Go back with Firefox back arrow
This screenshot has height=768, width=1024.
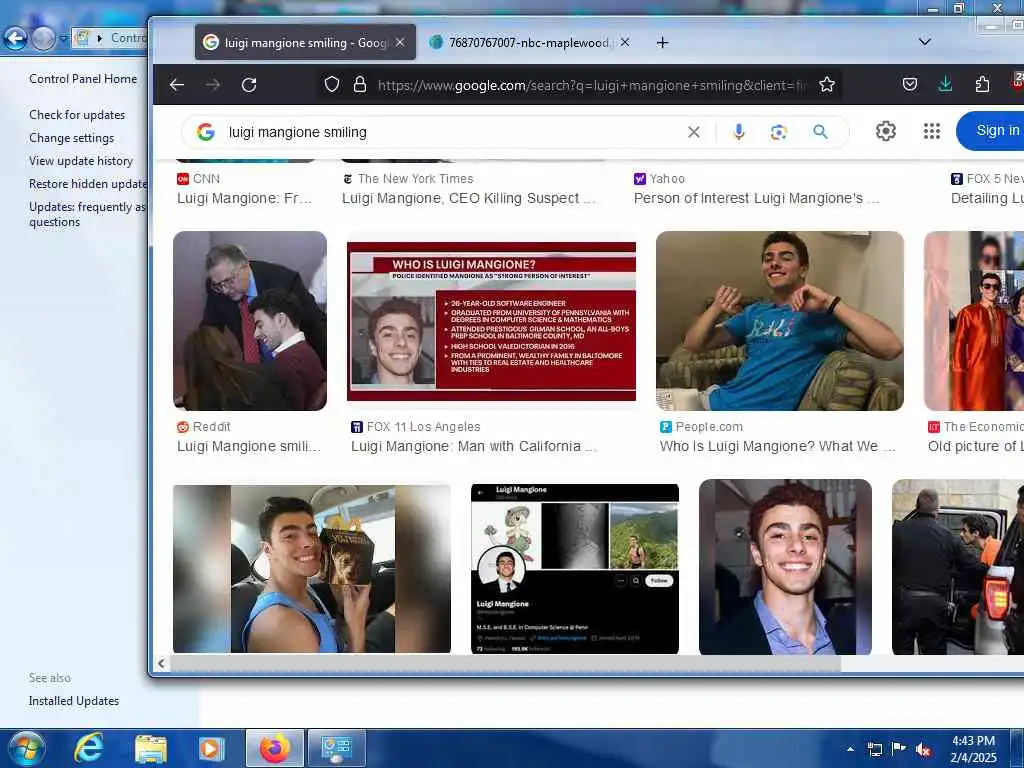(x=176, y=85)
